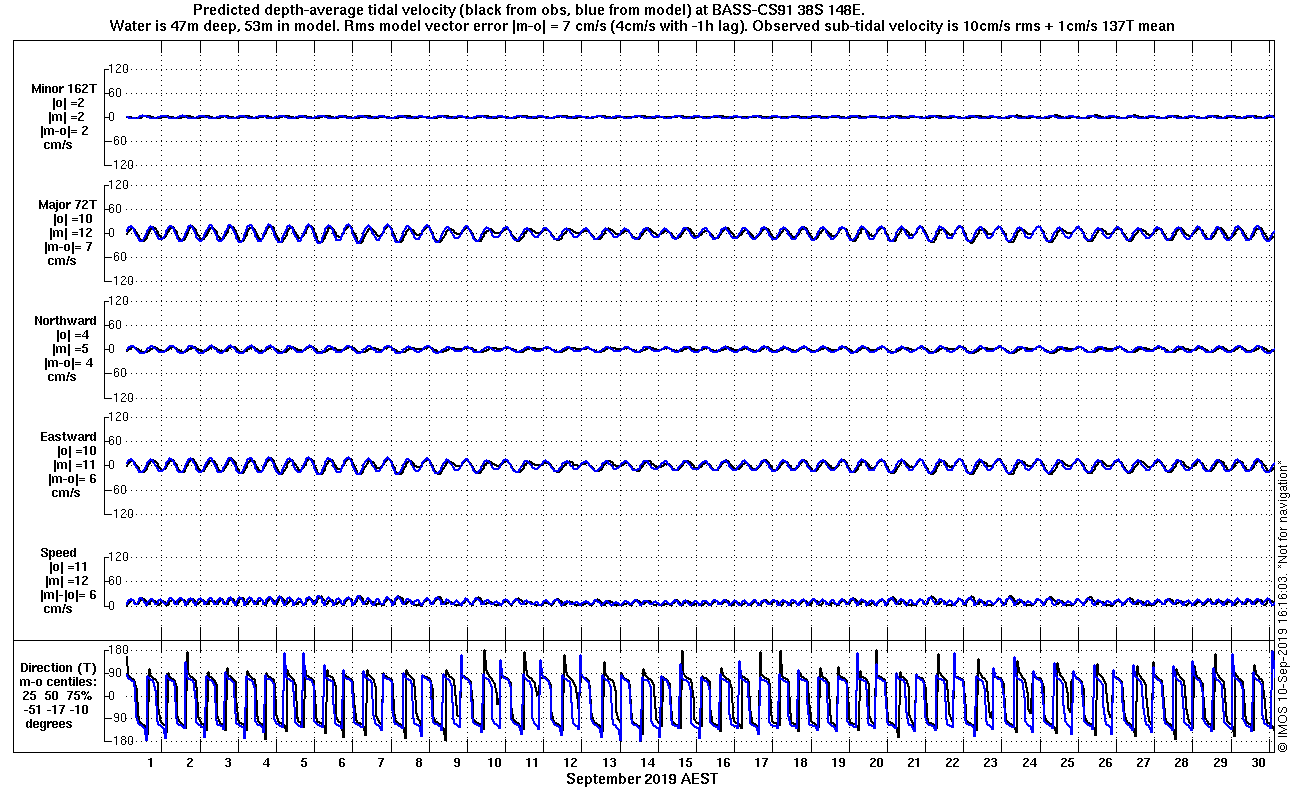Click day 1 on the date axis

pyautogui.click(x=151, y=763)
